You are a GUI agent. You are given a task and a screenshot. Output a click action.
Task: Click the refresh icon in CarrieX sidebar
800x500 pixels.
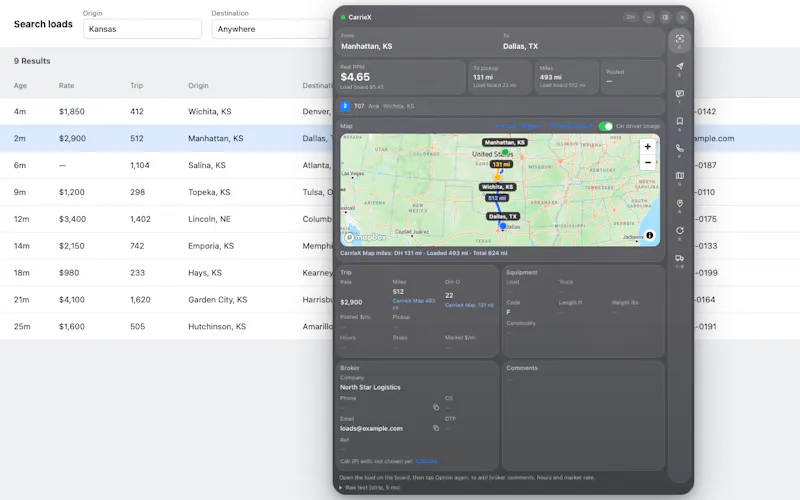coord(680,231)
